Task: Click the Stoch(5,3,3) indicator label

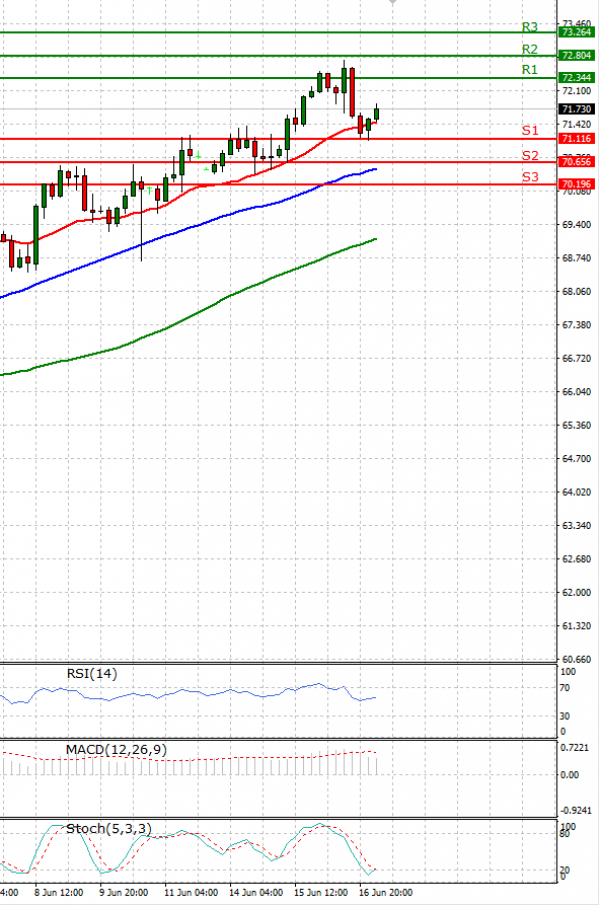Action: click(x=109, y=829)
